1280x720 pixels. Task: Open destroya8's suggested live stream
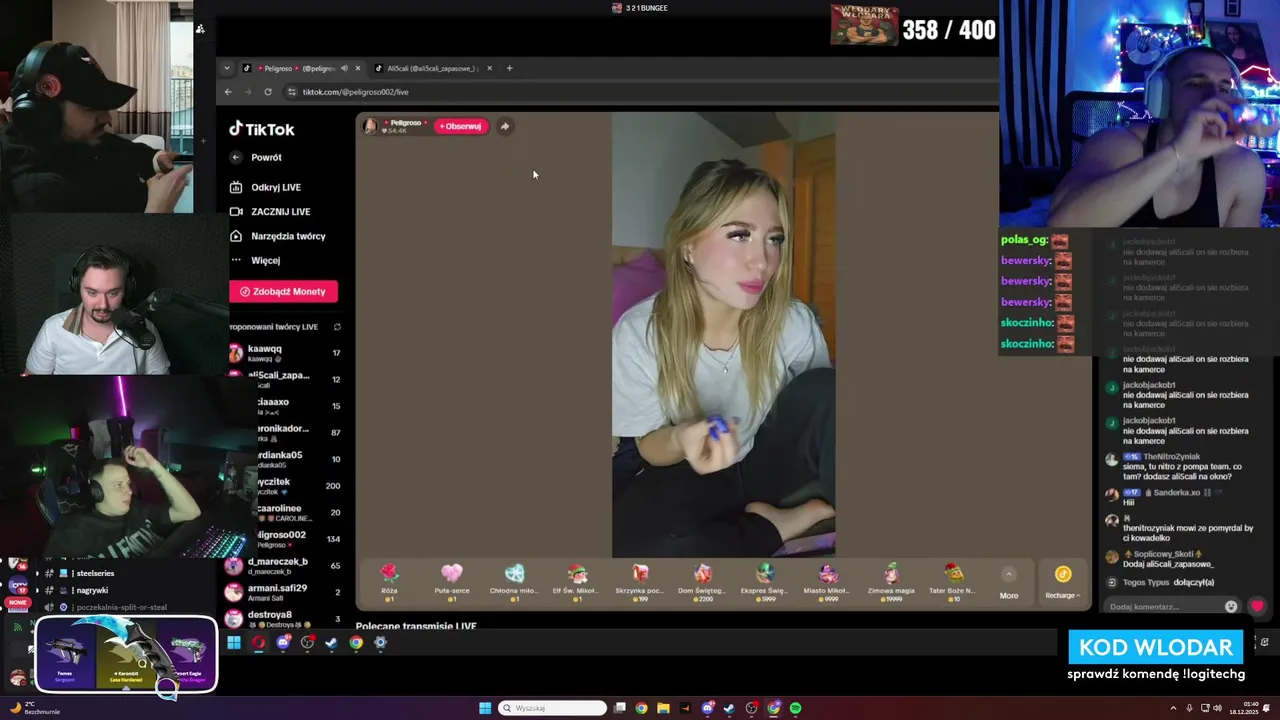point(285,618)
